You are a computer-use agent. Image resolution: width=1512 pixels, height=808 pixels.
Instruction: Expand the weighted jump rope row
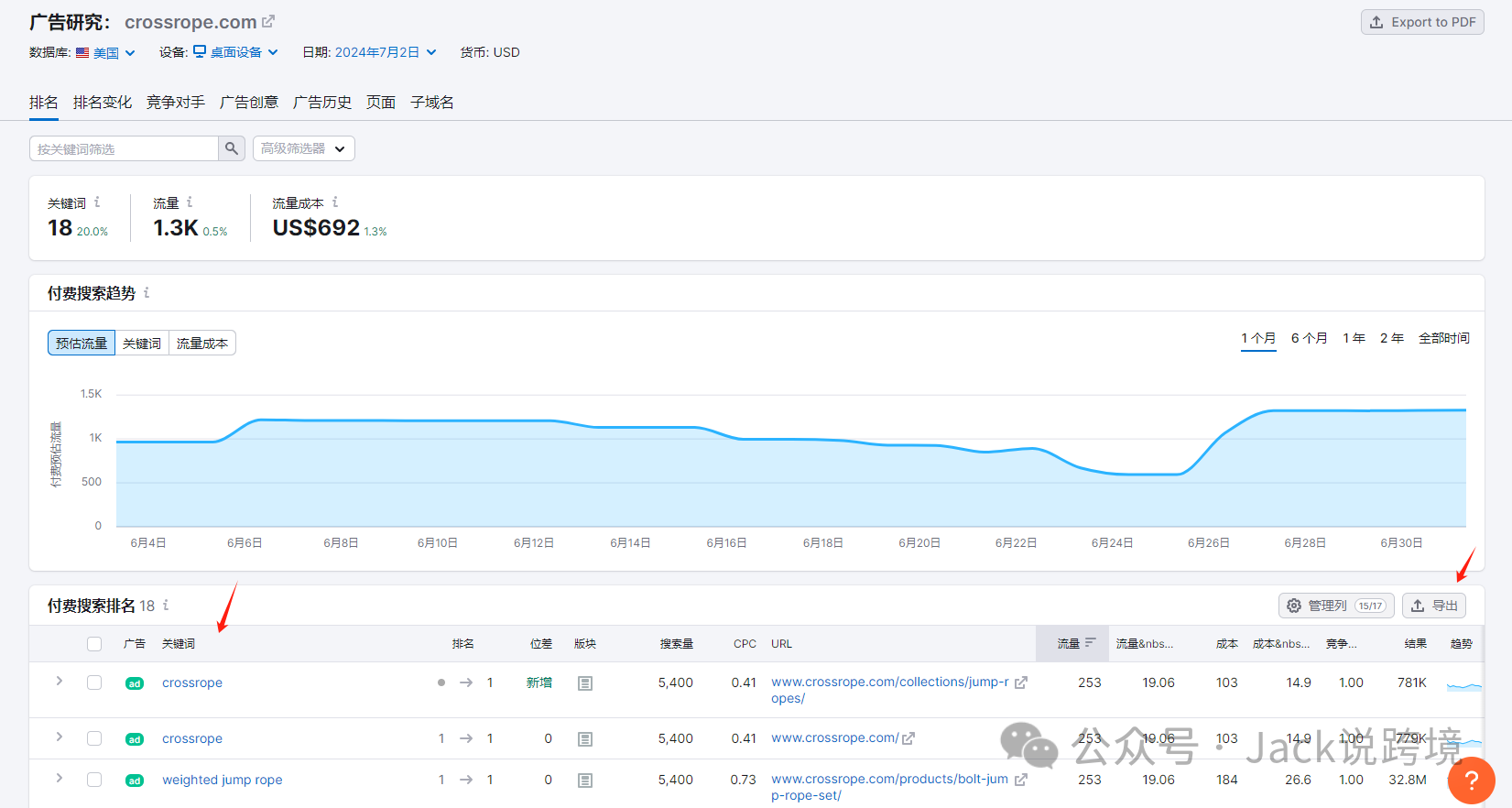coord(60,778)
